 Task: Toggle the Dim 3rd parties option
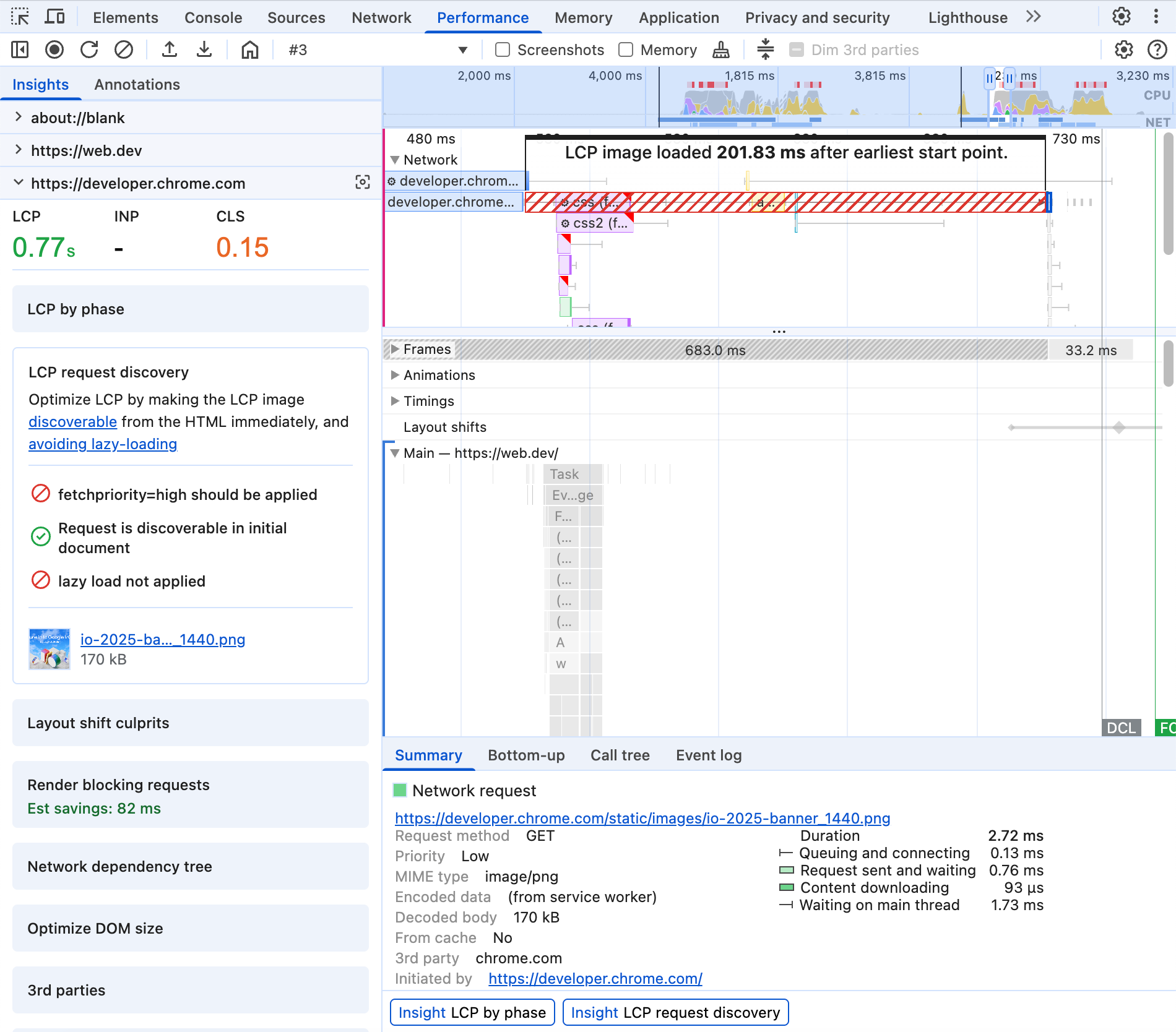tap(797, 50)
